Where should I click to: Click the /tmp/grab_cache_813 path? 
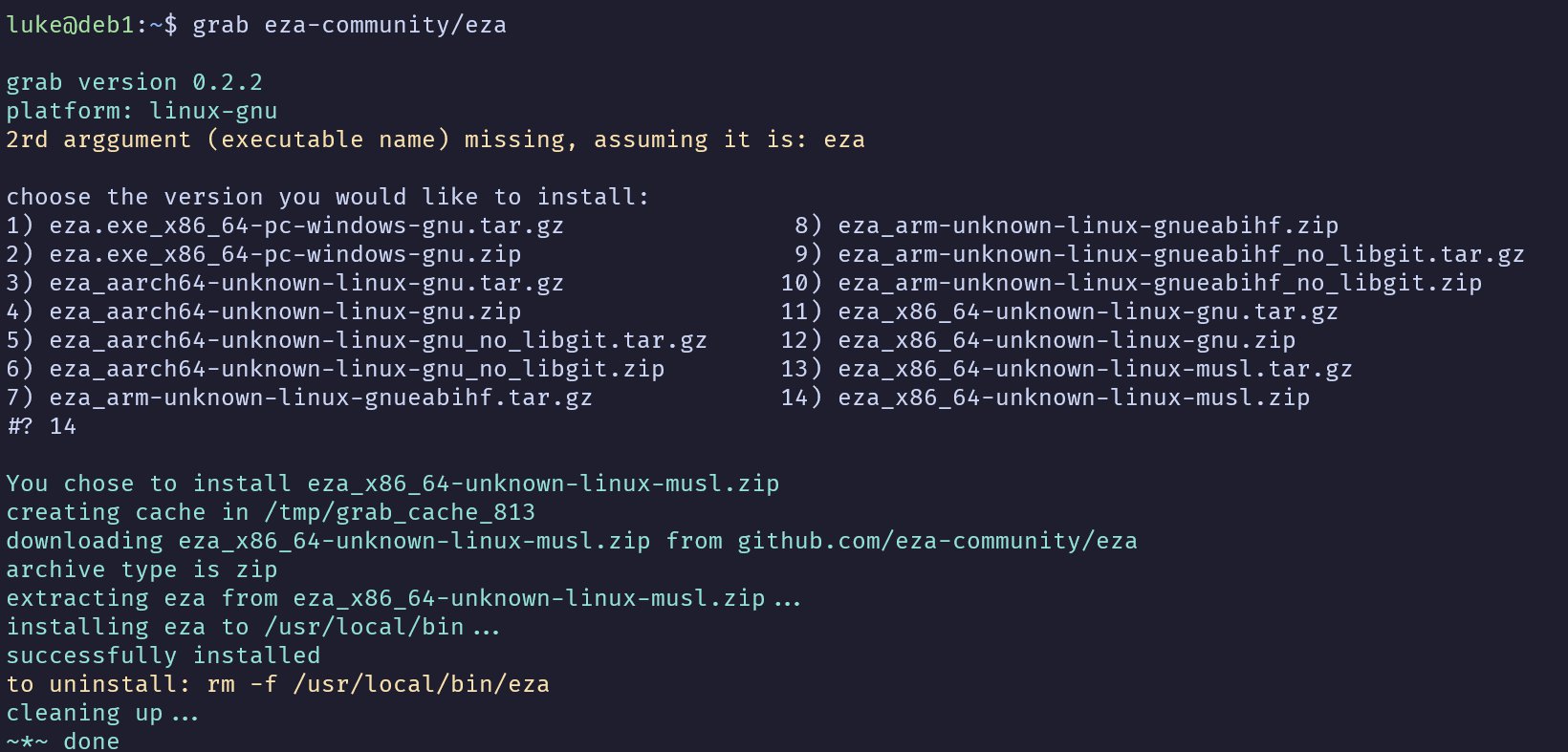click(x=400, y=512)
